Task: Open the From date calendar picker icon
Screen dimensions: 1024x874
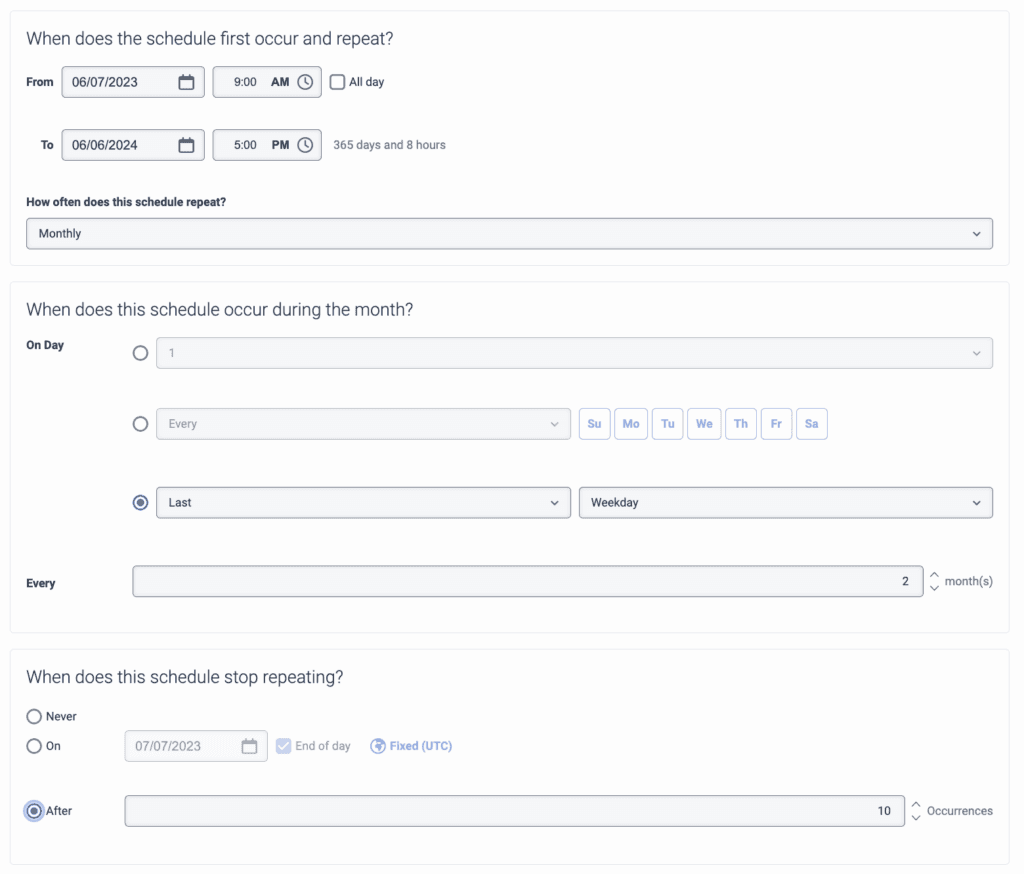Action: coord(186,82)
